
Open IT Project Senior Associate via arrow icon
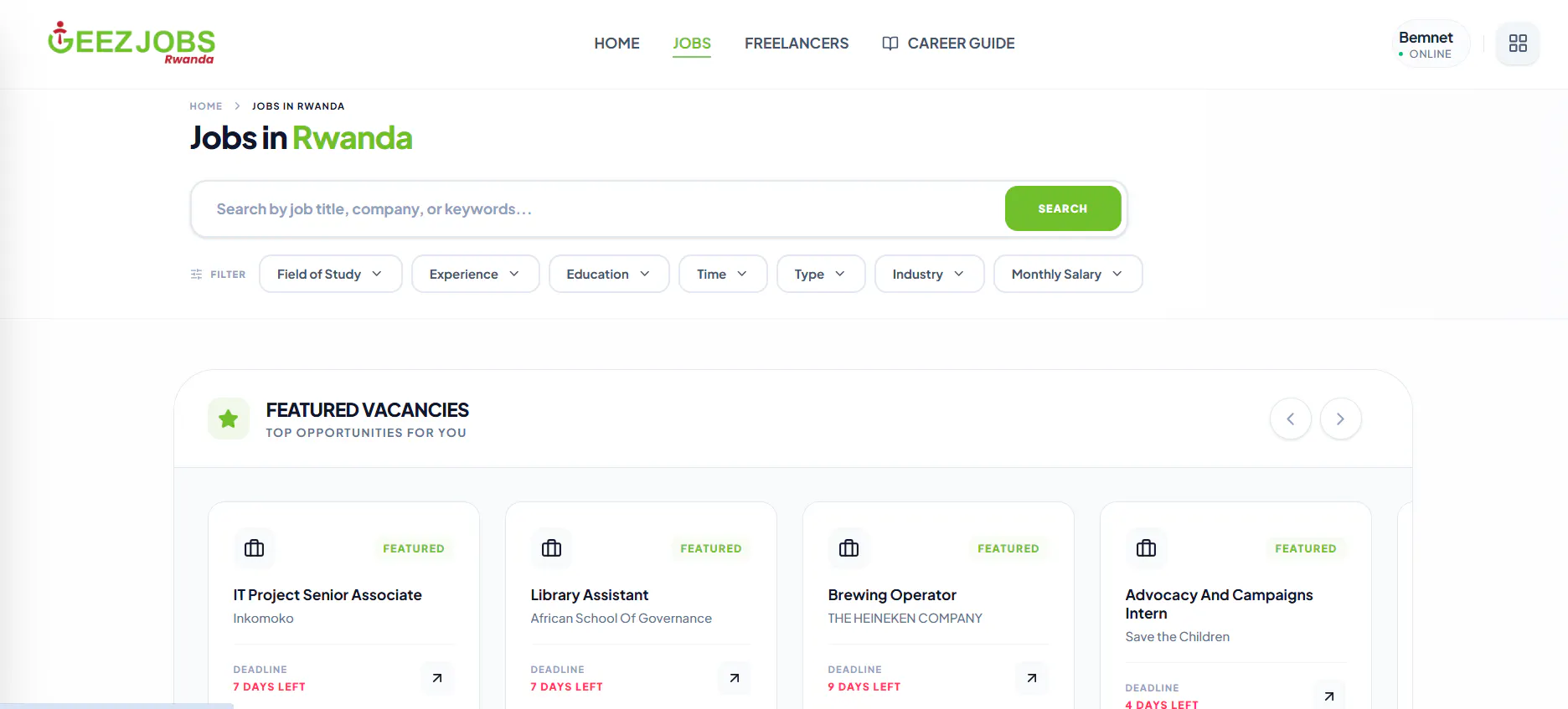coord(437,678)
